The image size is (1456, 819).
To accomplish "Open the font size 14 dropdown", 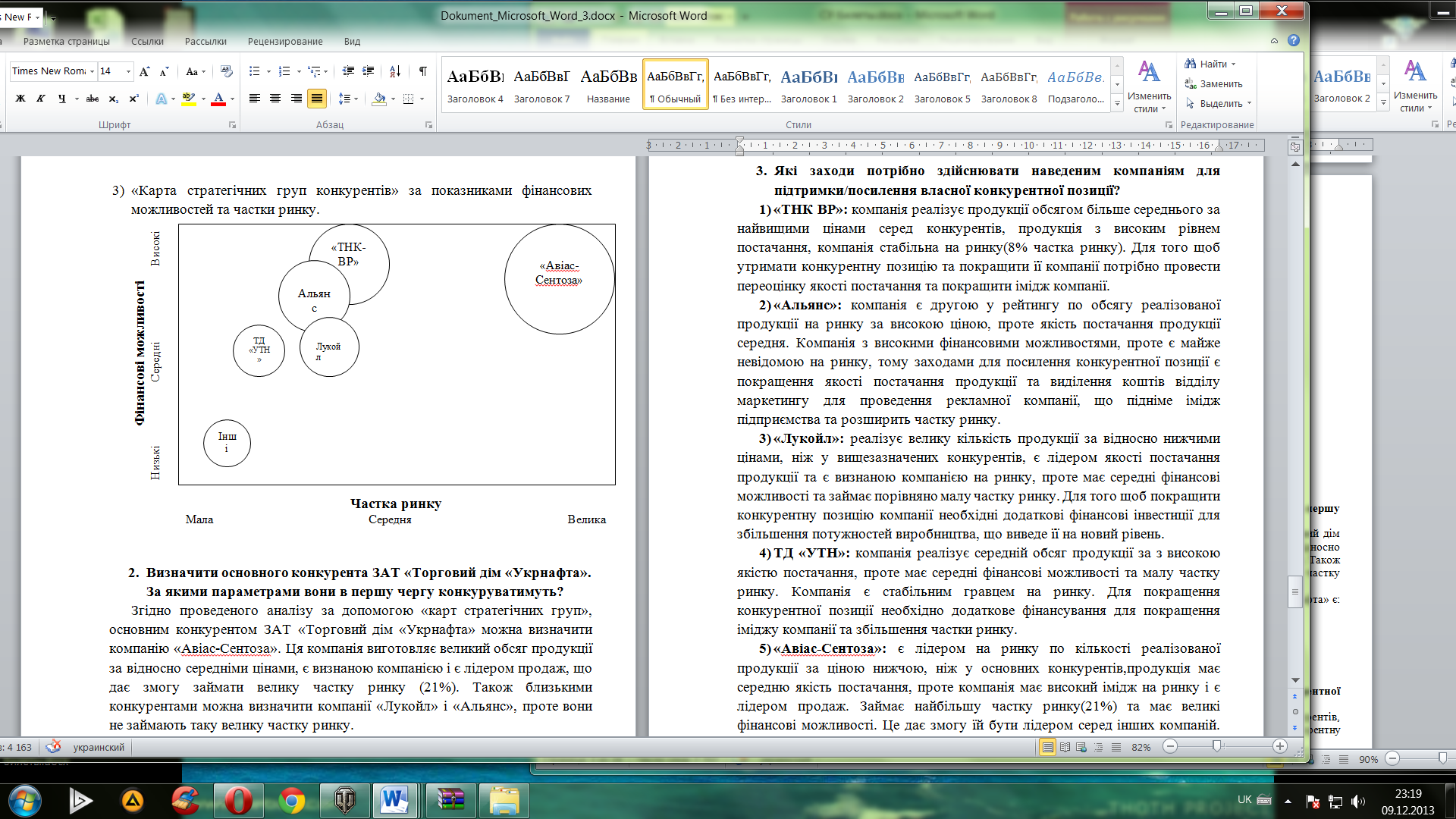I will pyautogui.click(x=128, y=71).
